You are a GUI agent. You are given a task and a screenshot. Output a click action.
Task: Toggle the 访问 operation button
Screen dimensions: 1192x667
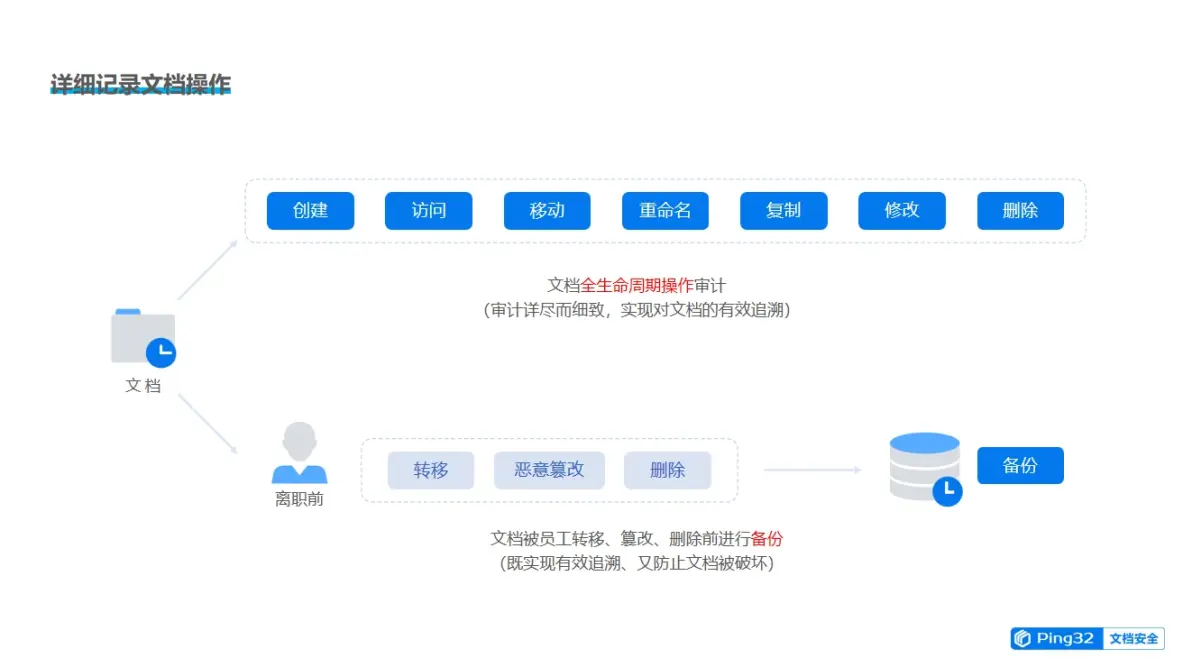point(428,211)
